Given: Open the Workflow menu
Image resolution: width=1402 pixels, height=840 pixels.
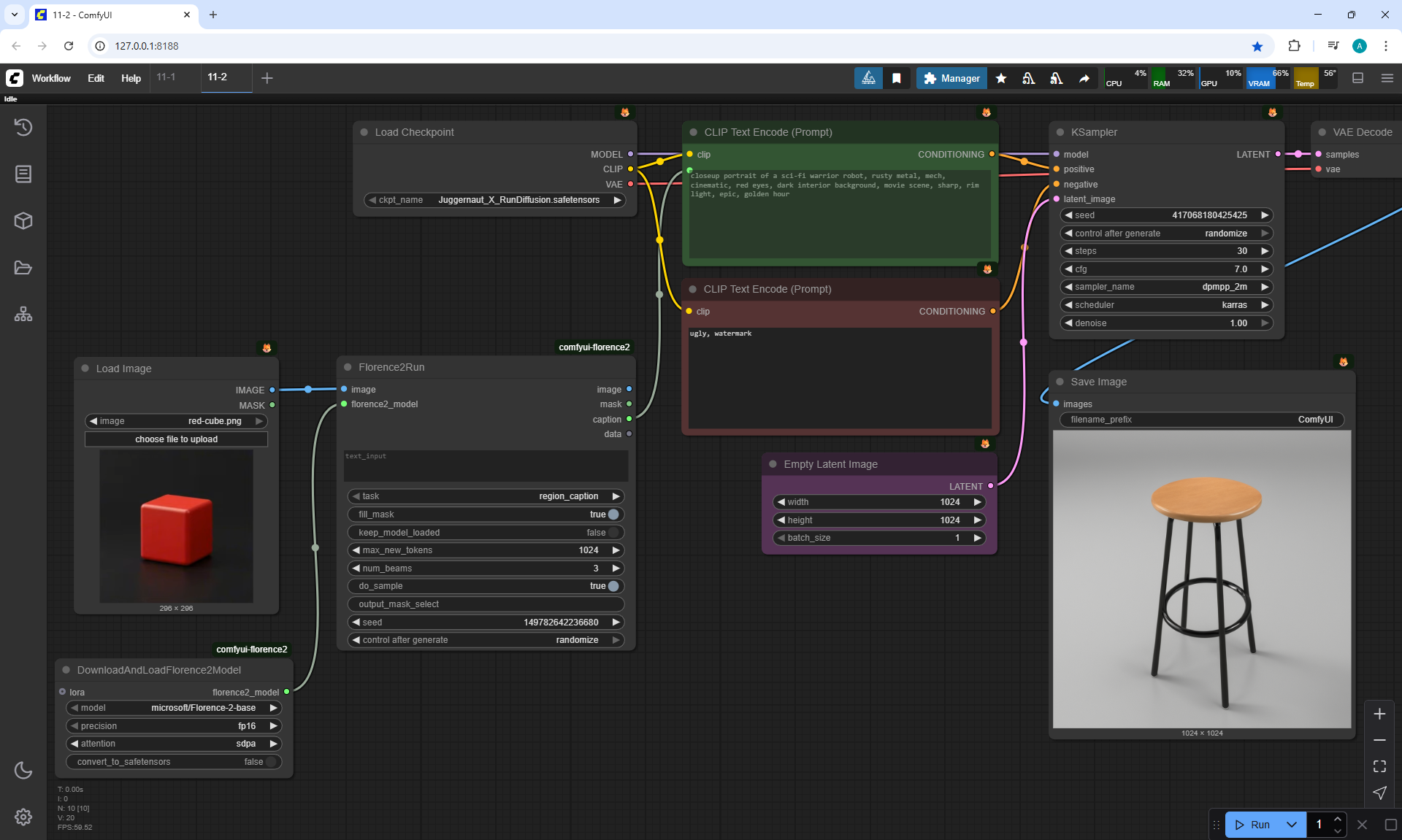Looking at the screenshot, I should [51, 79].
